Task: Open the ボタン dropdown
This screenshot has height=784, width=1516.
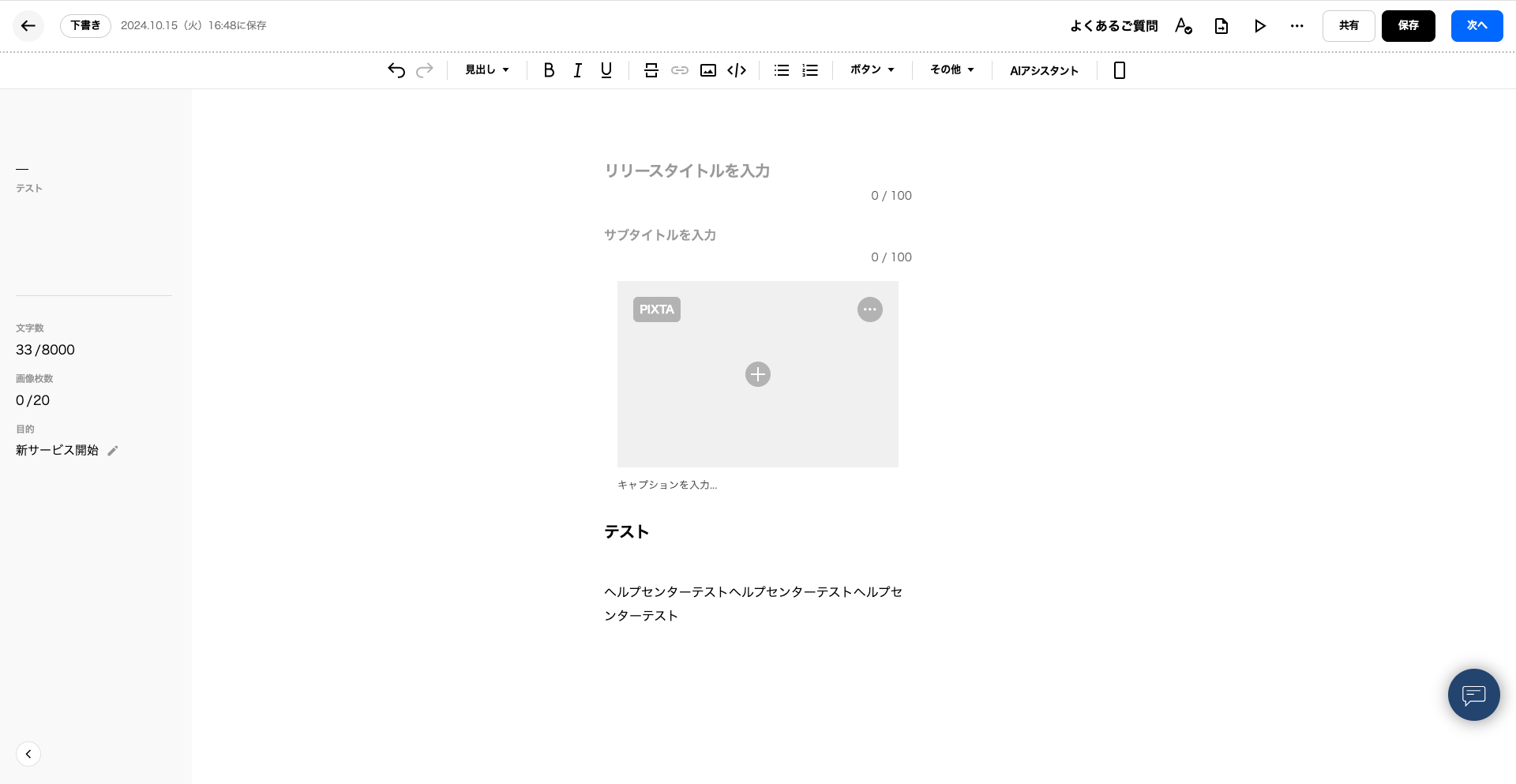Action: (872, 70)
